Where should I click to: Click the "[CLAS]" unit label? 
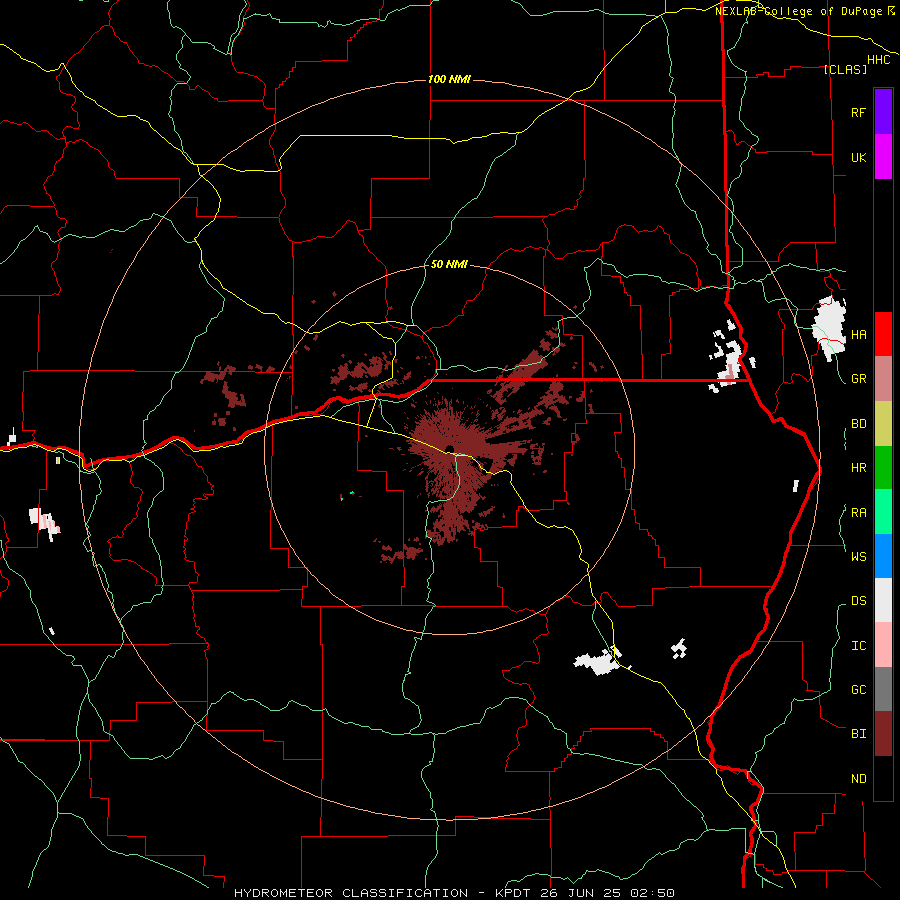[x=845, y=69]
